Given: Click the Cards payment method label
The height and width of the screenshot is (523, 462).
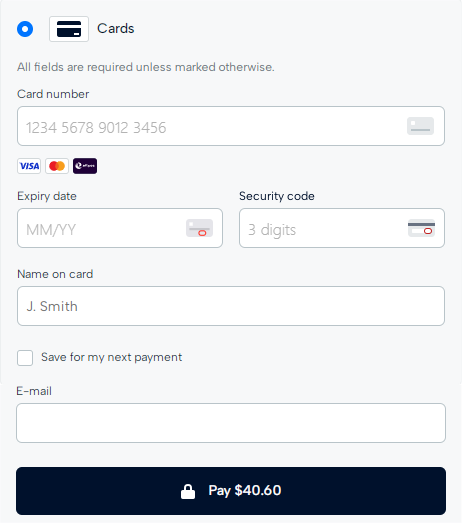Looking at the screenshot, I should point(116,29).
